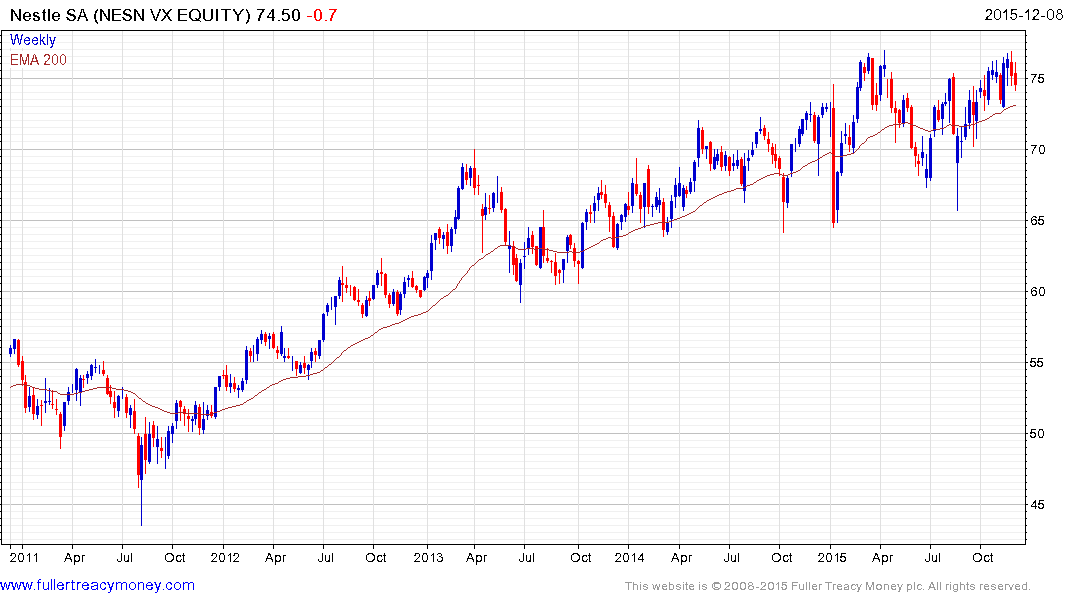
Task: Click the '2011' year label on time axis
Action: click(24, 557)
